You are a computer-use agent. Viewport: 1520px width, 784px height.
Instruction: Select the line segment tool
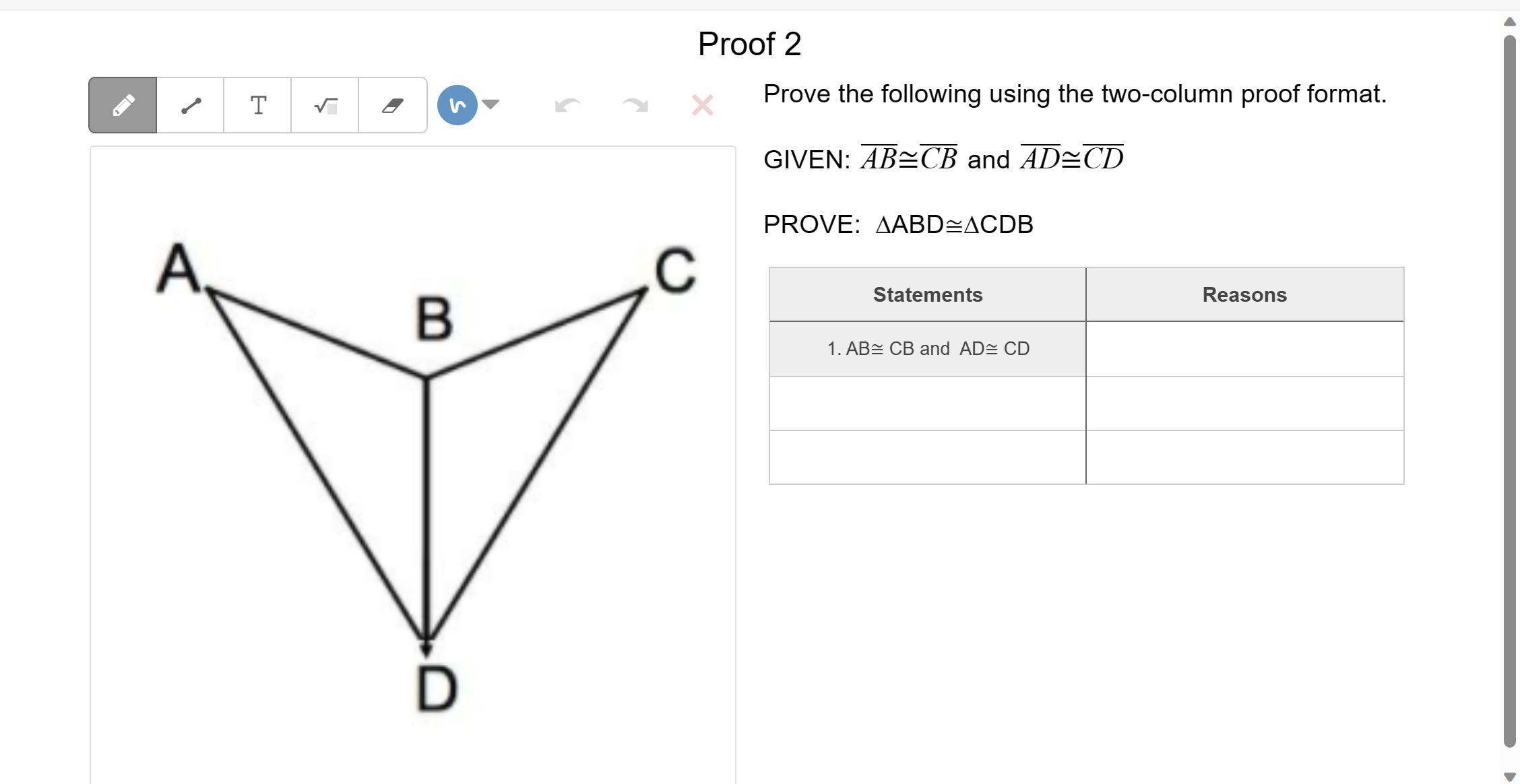pyautogui.click(x=191, y=105)
